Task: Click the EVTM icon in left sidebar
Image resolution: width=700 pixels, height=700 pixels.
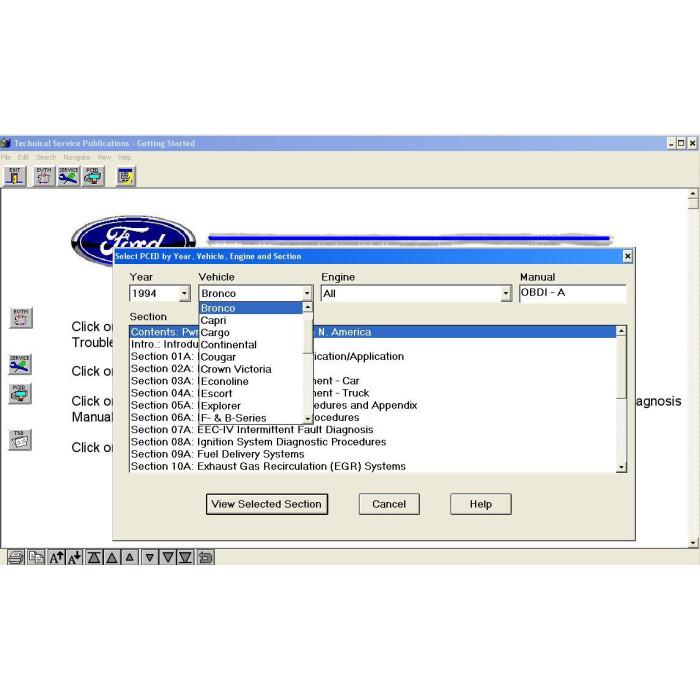Action: pyautogui.click(x=21, y=318)
